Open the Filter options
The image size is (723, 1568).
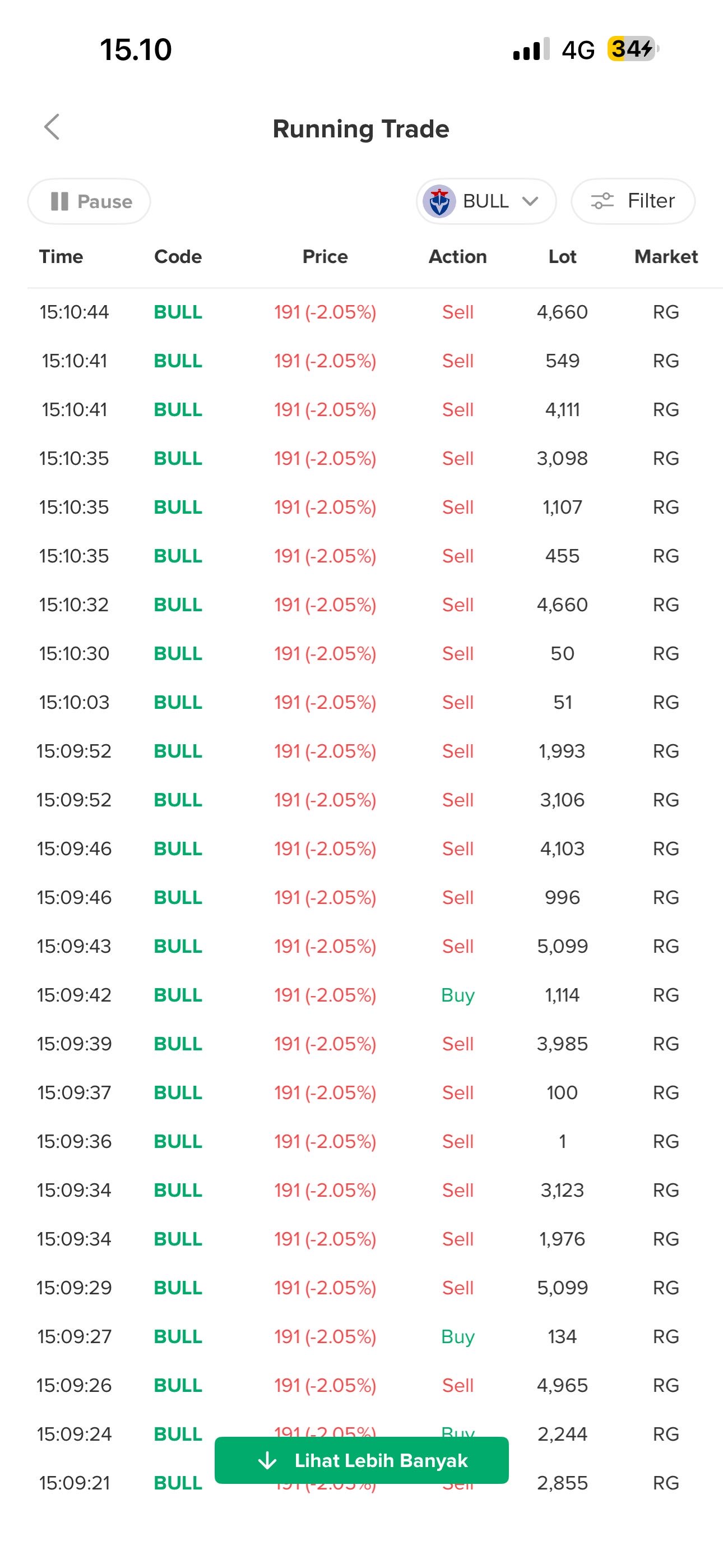(x=633, y=201)
